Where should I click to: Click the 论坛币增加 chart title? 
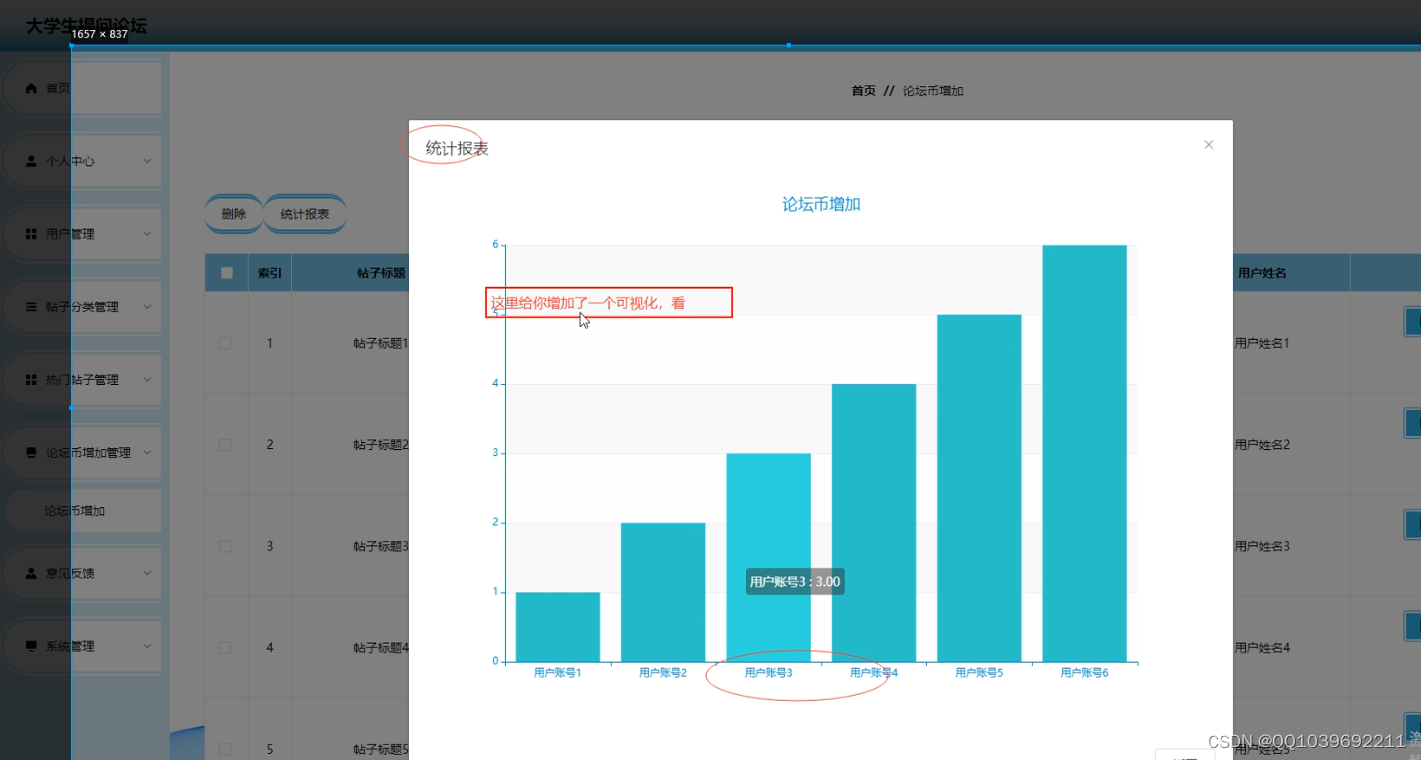[x=821, y=204]
